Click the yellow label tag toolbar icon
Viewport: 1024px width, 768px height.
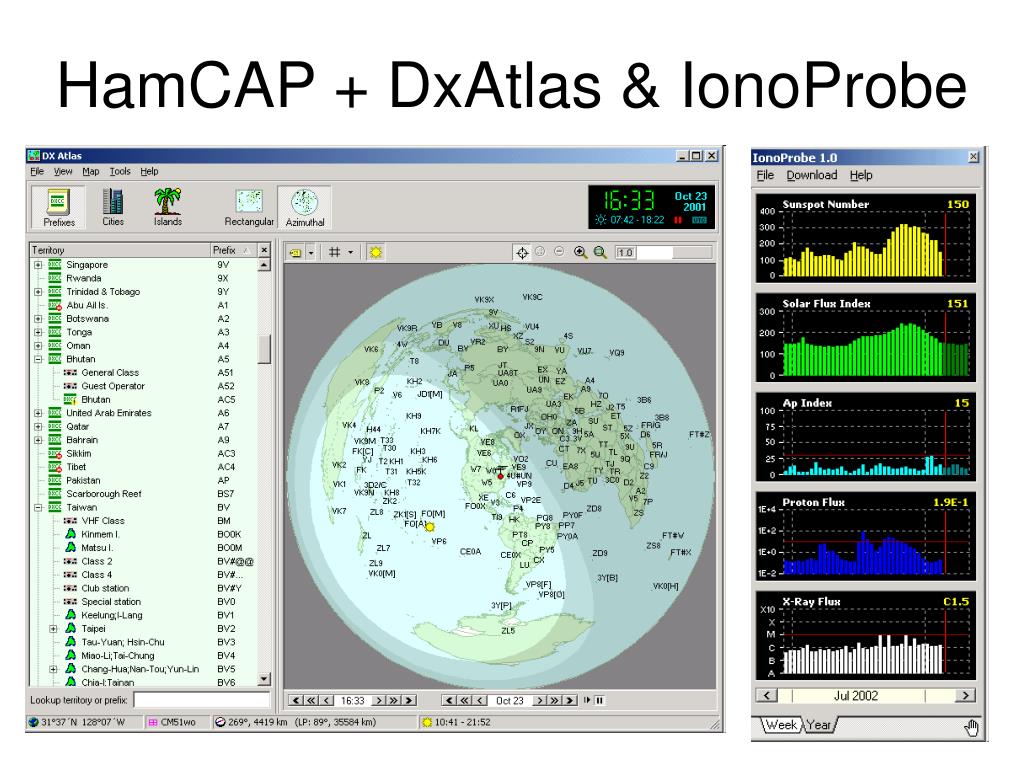pos(296,253)
